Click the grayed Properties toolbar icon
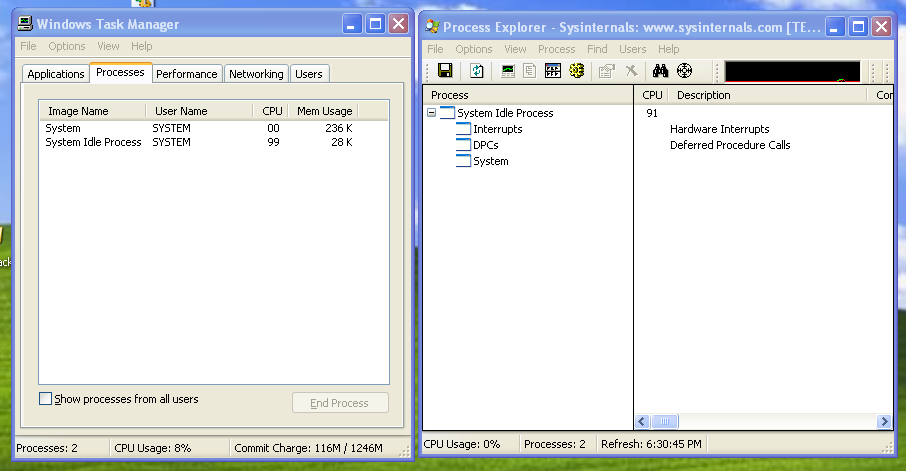 (606, 71)
